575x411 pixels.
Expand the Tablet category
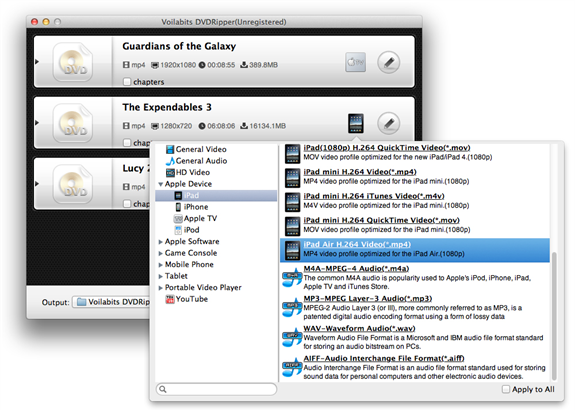pyautogui.click(x=160, y=276)
